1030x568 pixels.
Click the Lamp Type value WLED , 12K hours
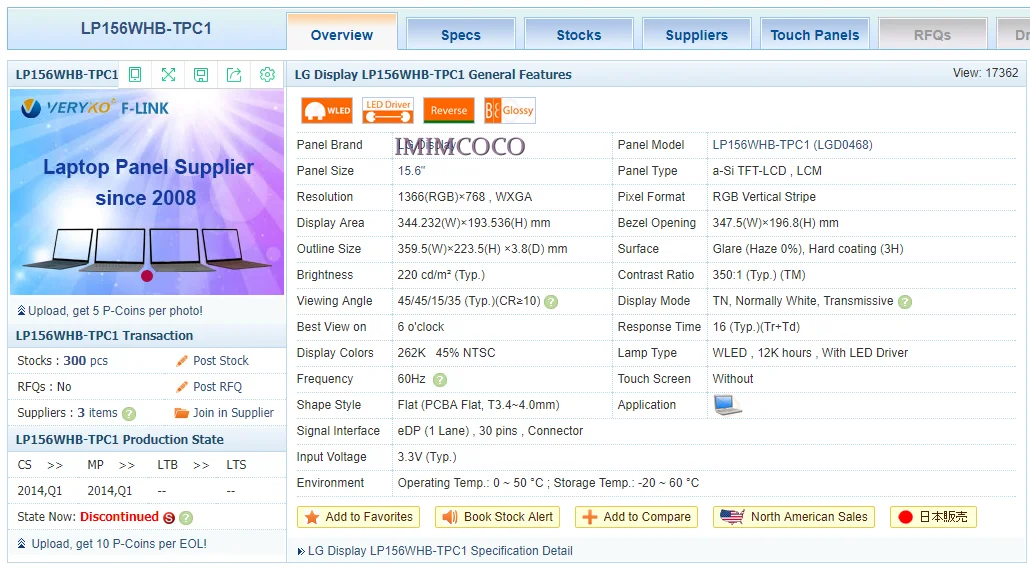762,353
